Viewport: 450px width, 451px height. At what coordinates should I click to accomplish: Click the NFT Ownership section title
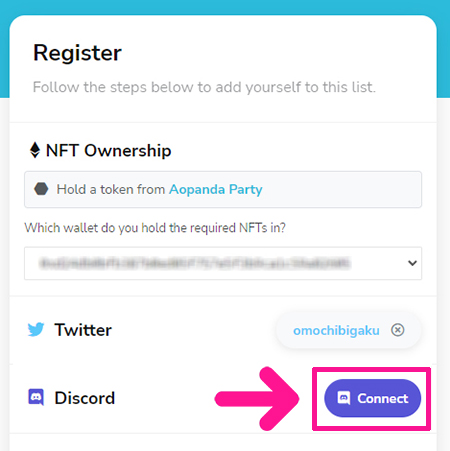[x=108, y=150]
